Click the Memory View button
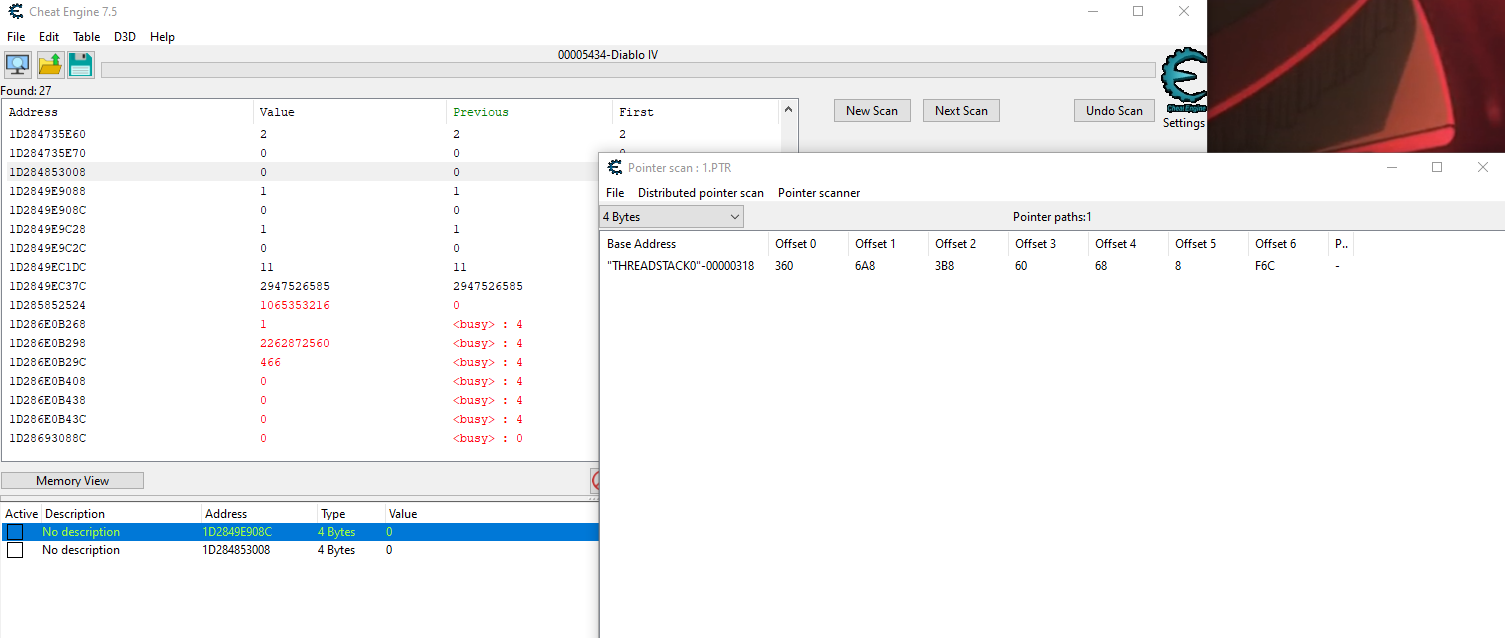 tap(72, 481)
